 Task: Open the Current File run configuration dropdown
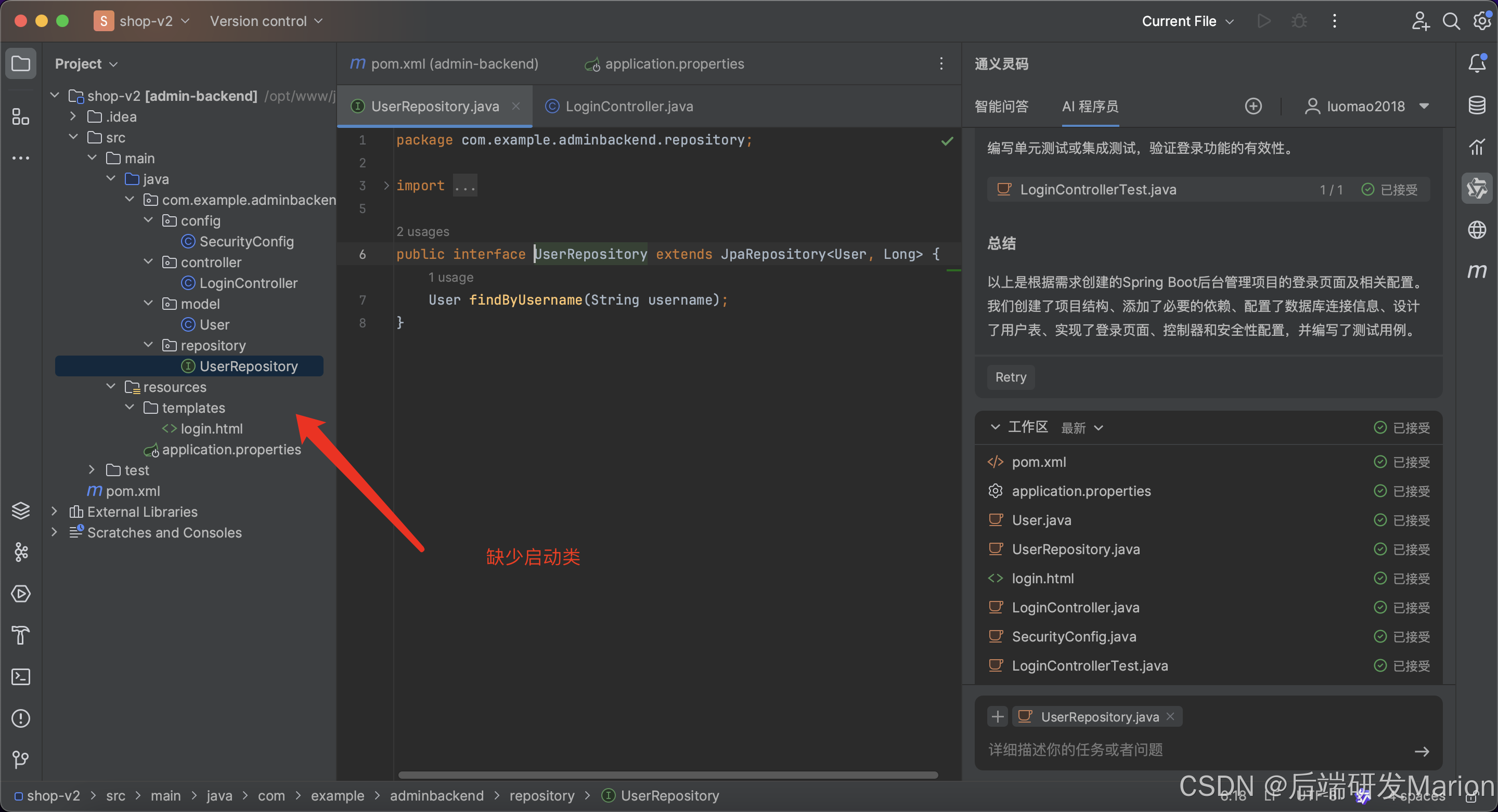(x=1187, y=21)
